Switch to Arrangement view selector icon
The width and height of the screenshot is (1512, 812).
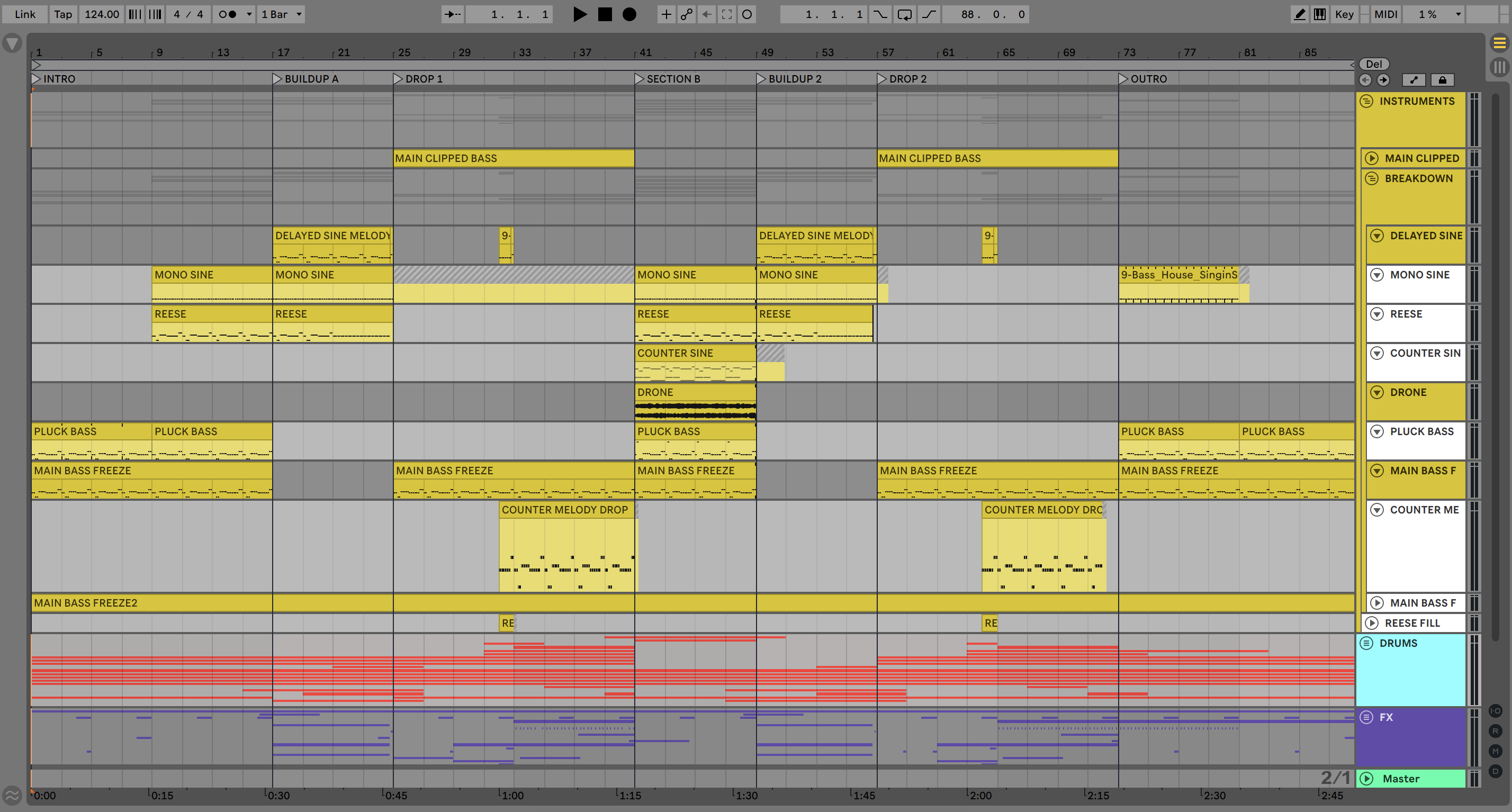(x=1499, y=42)
